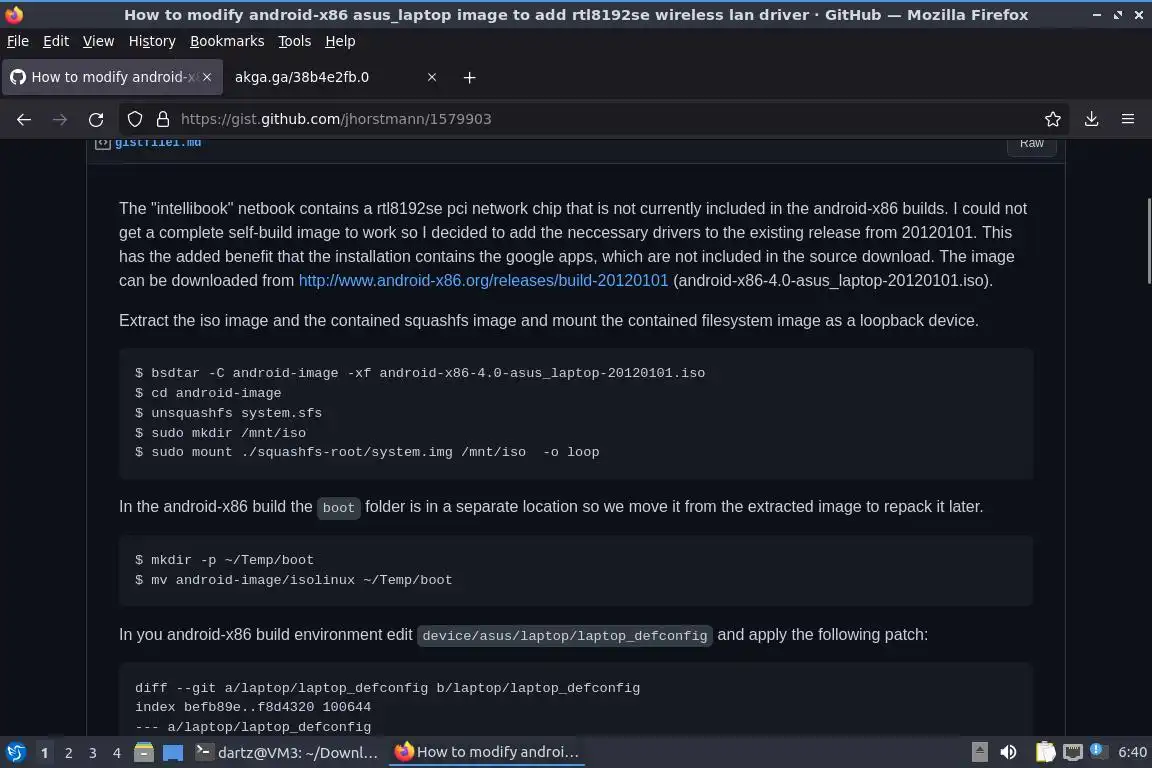Click the 'mkdir -p ~/Temp/boot' command

point(224,560)
